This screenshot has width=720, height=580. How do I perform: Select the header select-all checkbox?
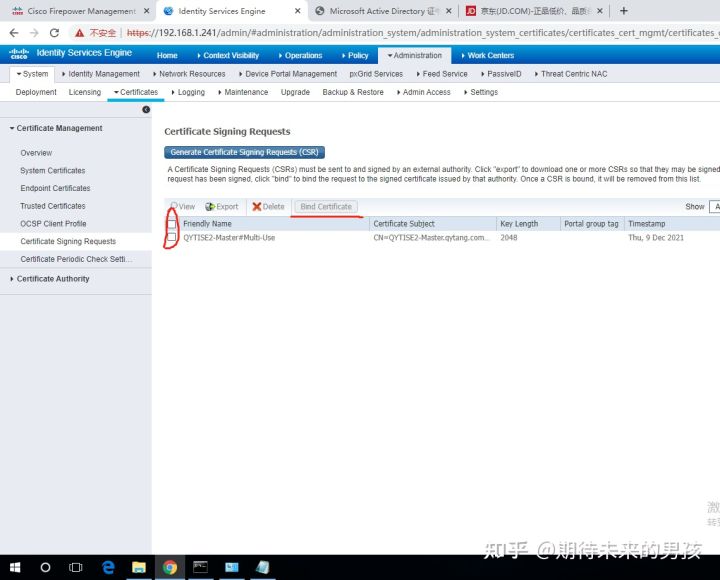point(172,224)
